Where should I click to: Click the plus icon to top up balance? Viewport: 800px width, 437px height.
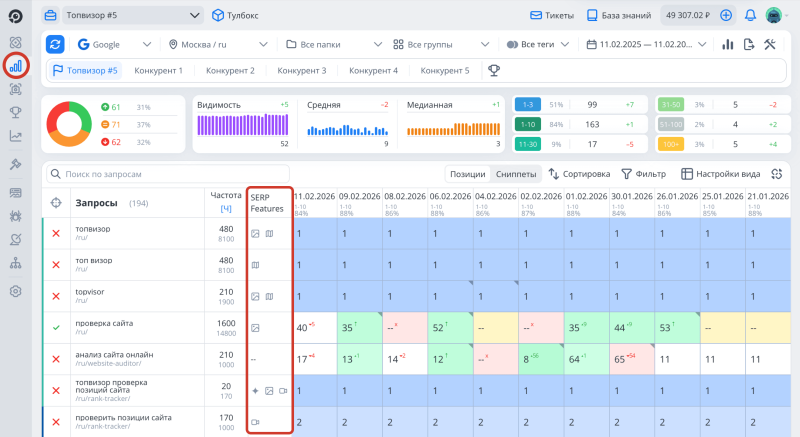coord(726,16)
